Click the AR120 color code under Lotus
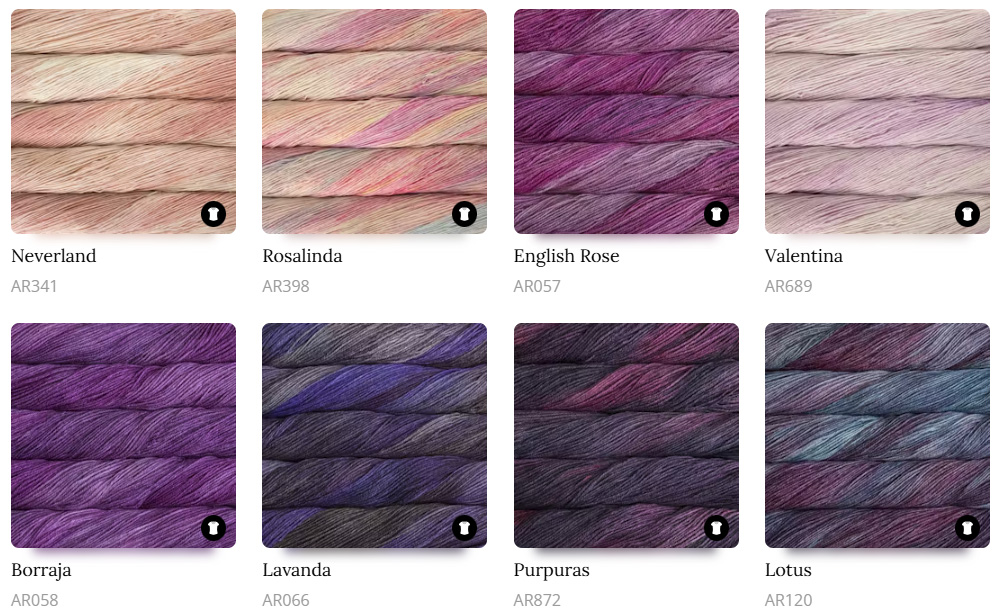The width and height of the screenshot is (999, 614). (x=789, y=601)
